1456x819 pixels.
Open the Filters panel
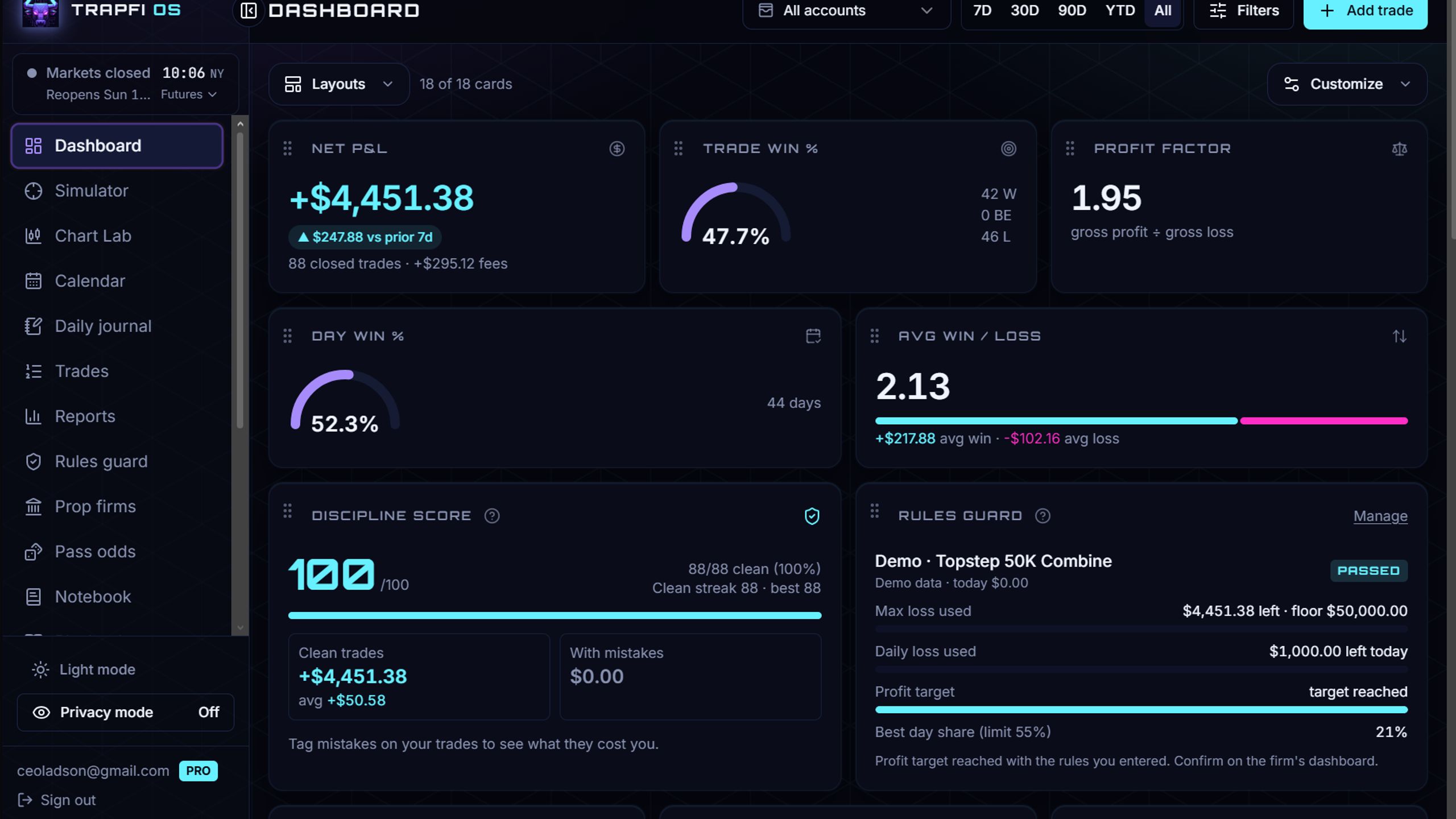coord(1243,11)
